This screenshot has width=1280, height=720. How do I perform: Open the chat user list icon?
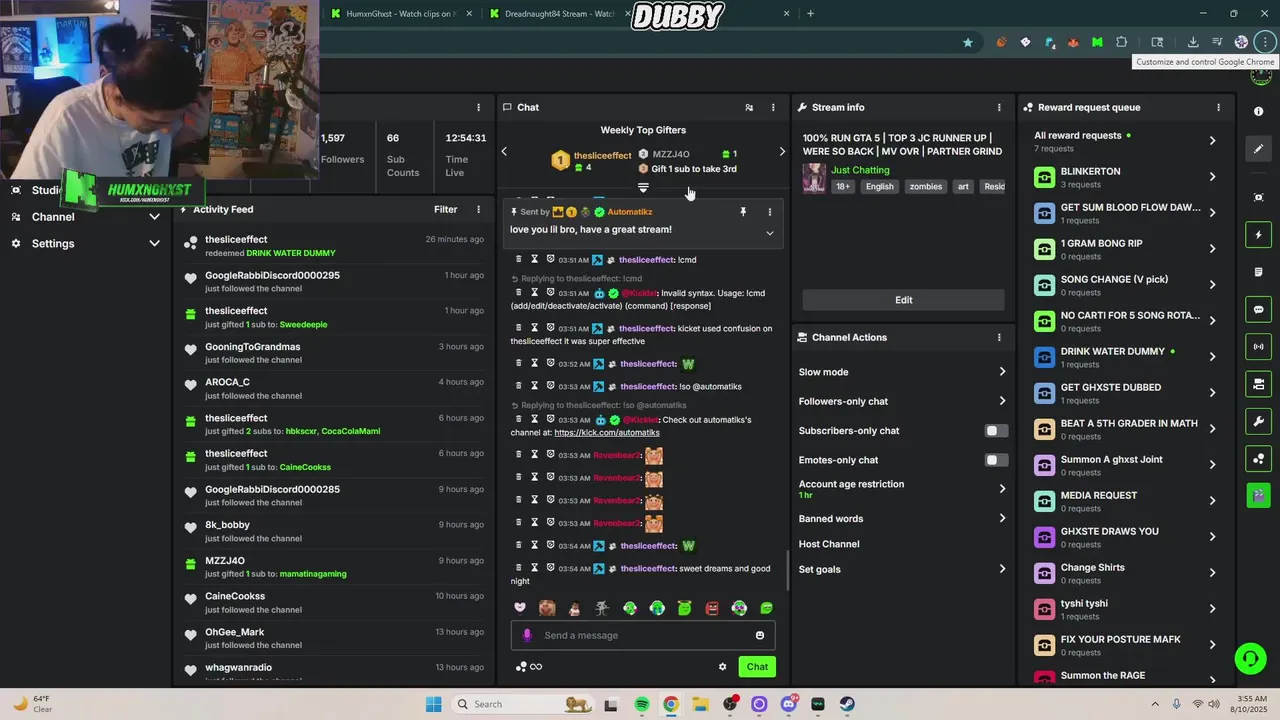(749, 107)
